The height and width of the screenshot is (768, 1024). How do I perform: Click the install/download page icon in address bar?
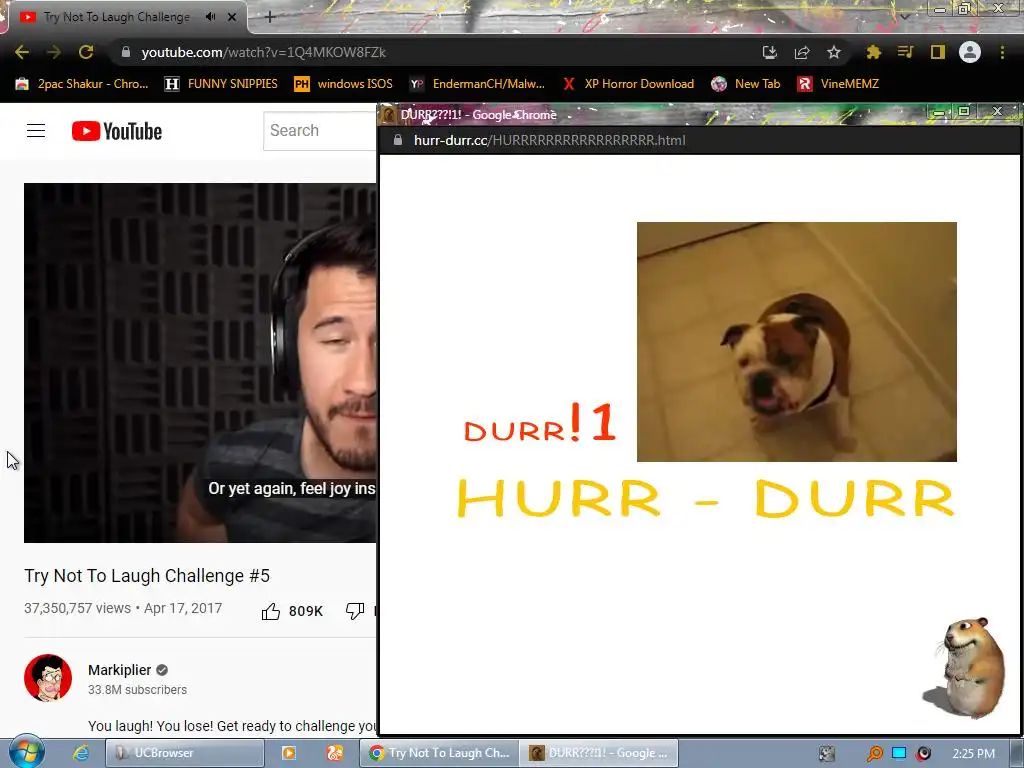(770, 52)
